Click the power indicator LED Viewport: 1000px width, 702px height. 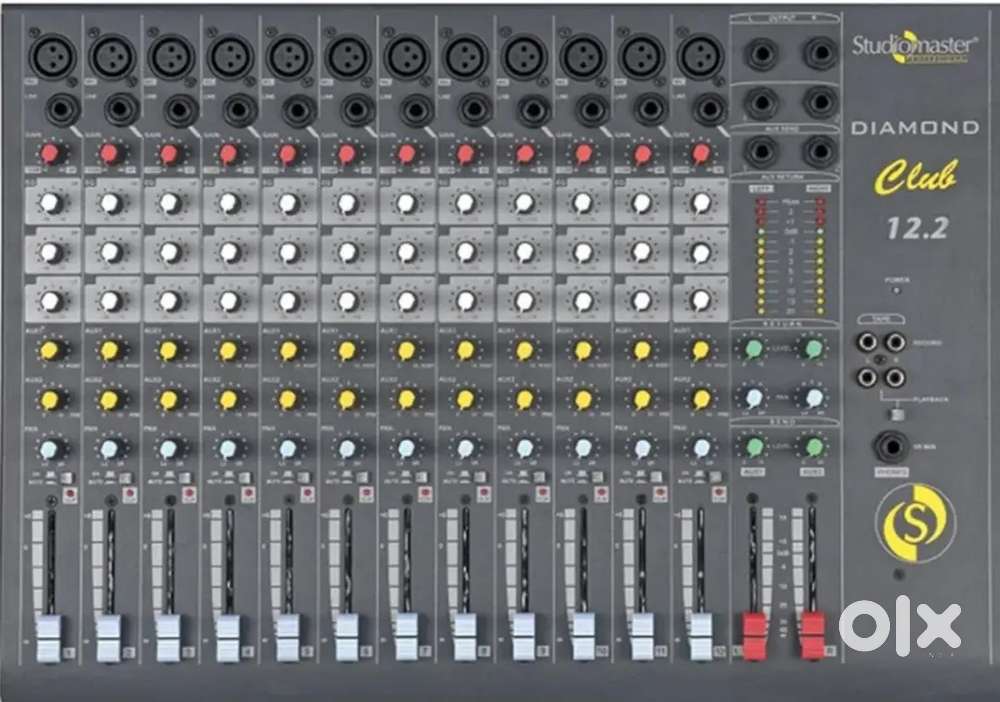[897, 291]
